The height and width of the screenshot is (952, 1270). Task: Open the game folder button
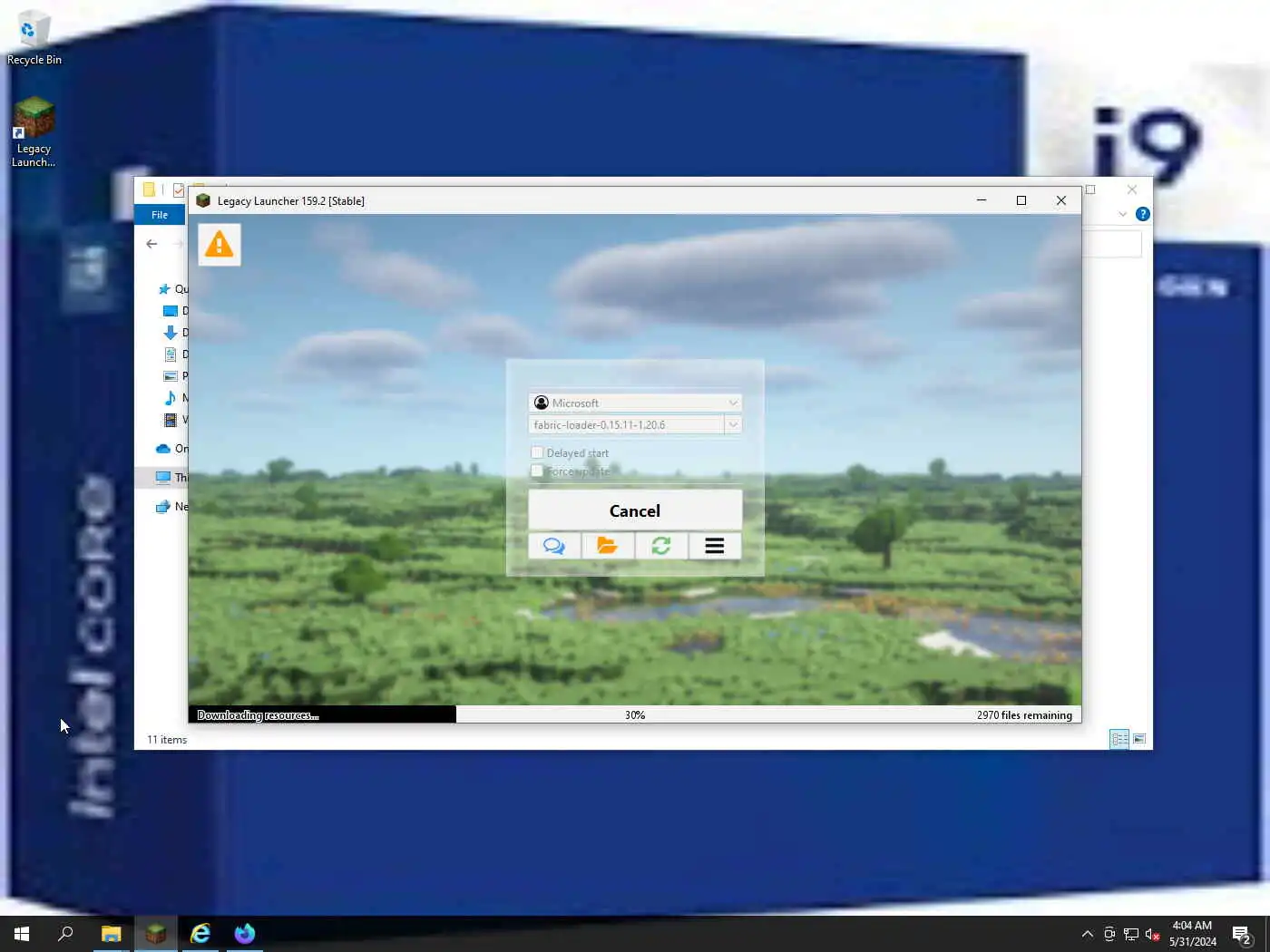pos(608,546)
